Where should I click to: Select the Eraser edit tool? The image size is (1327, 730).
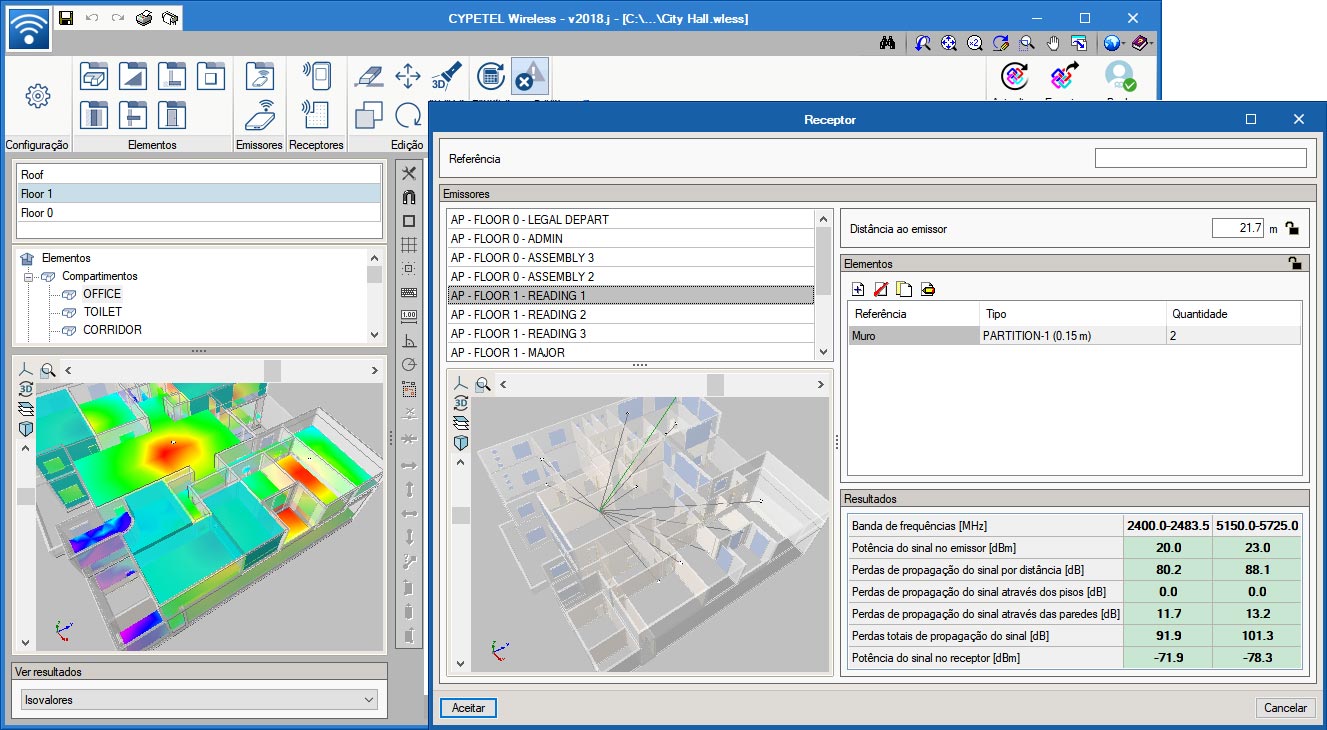369,76
